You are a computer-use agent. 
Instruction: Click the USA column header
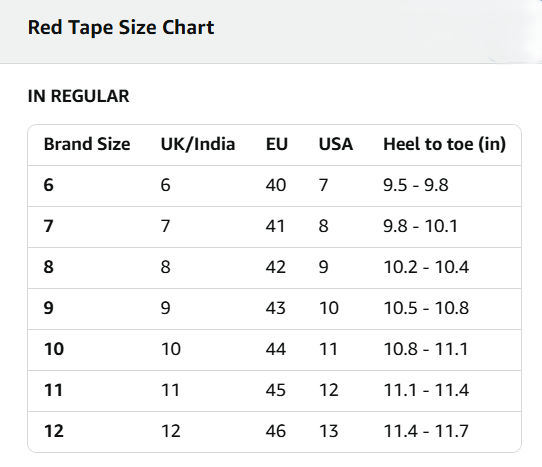336,144
